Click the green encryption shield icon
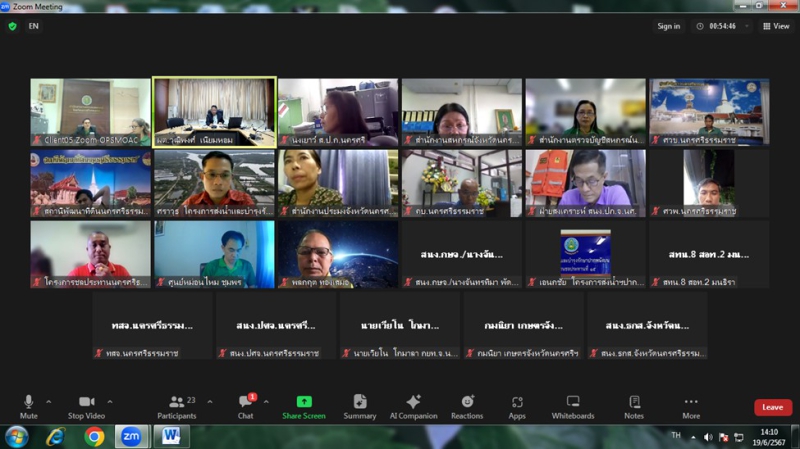 click(13, 26)
